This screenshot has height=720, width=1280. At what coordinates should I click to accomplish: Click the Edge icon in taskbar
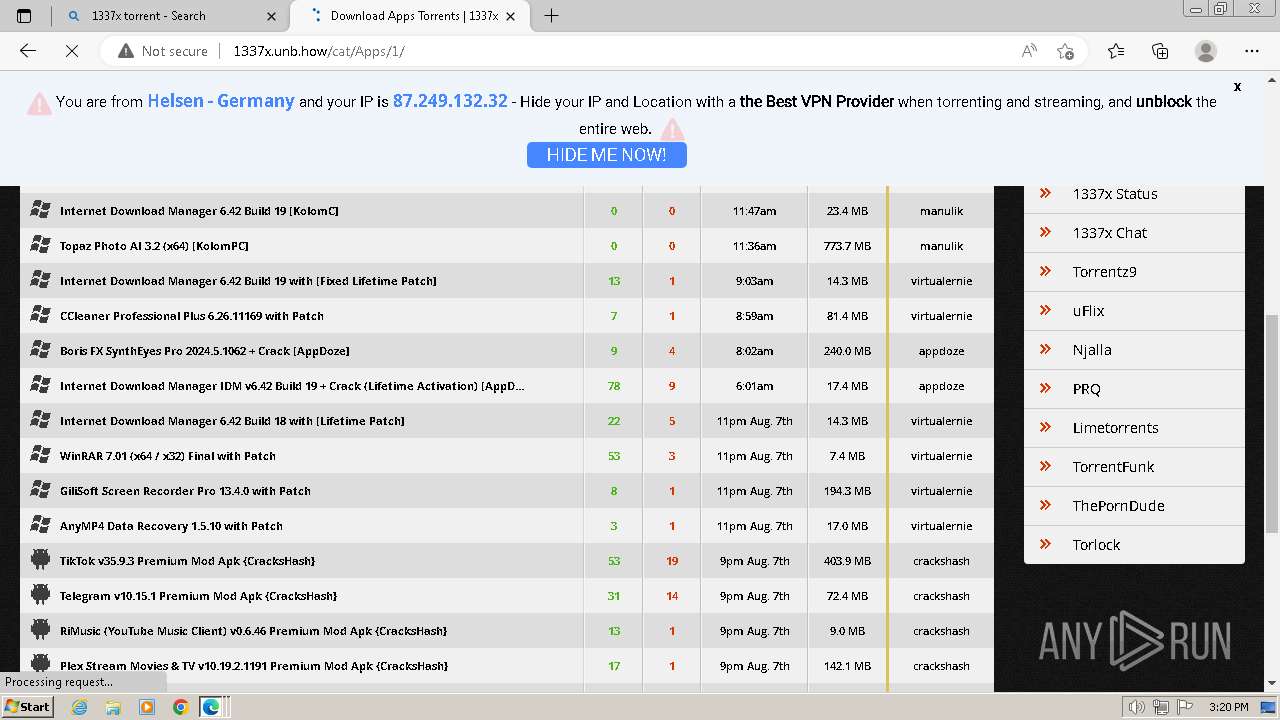tap(212, 707)
